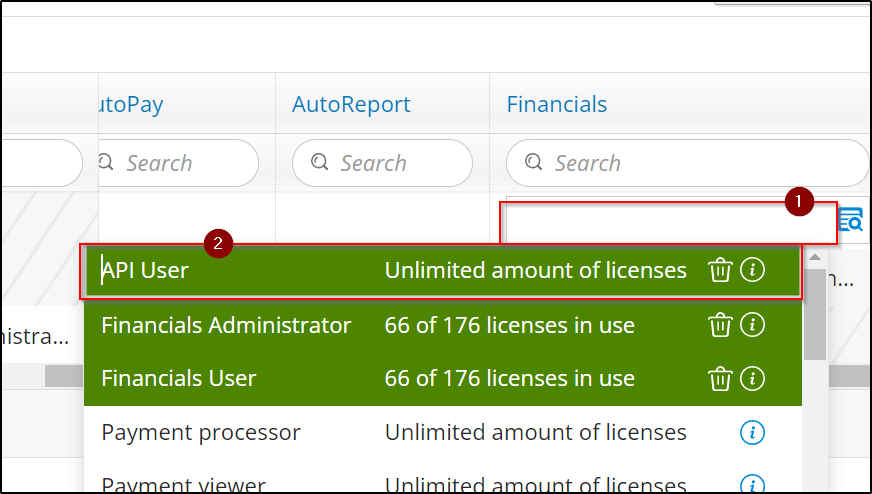View info about Financials User role

point(753,378)
